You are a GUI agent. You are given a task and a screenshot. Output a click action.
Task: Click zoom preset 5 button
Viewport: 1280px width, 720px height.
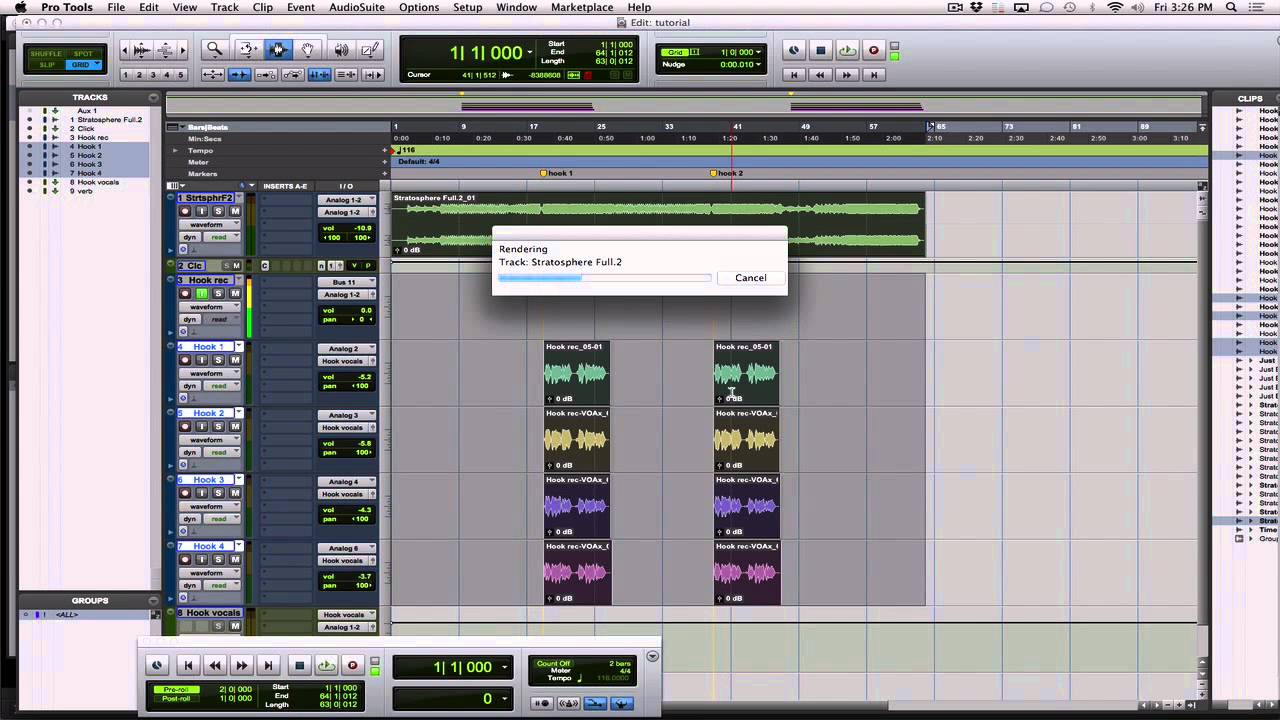181,75
